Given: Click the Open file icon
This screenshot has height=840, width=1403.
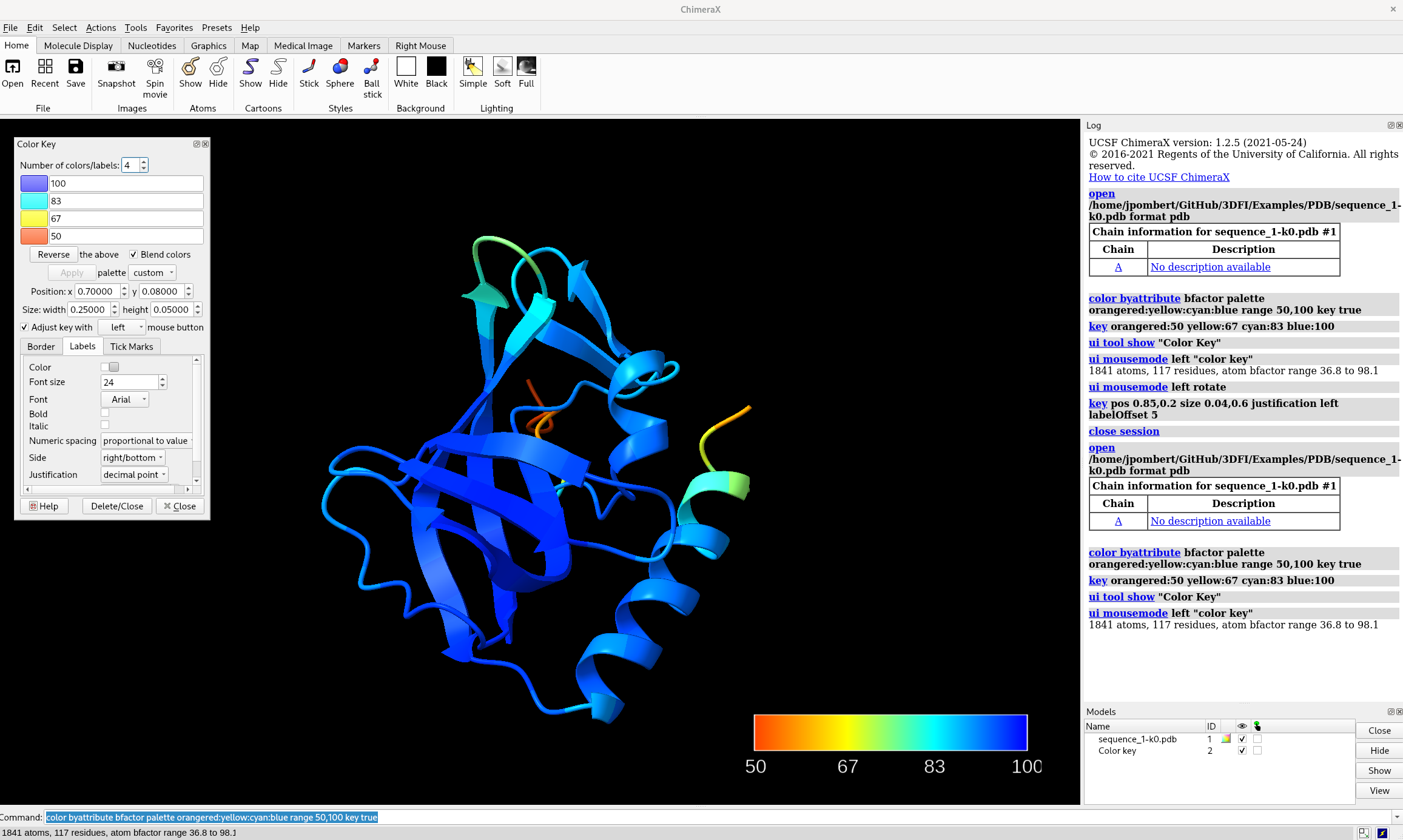Looking at the screenshot, I should pyautogui.click(x=12, y=66).
